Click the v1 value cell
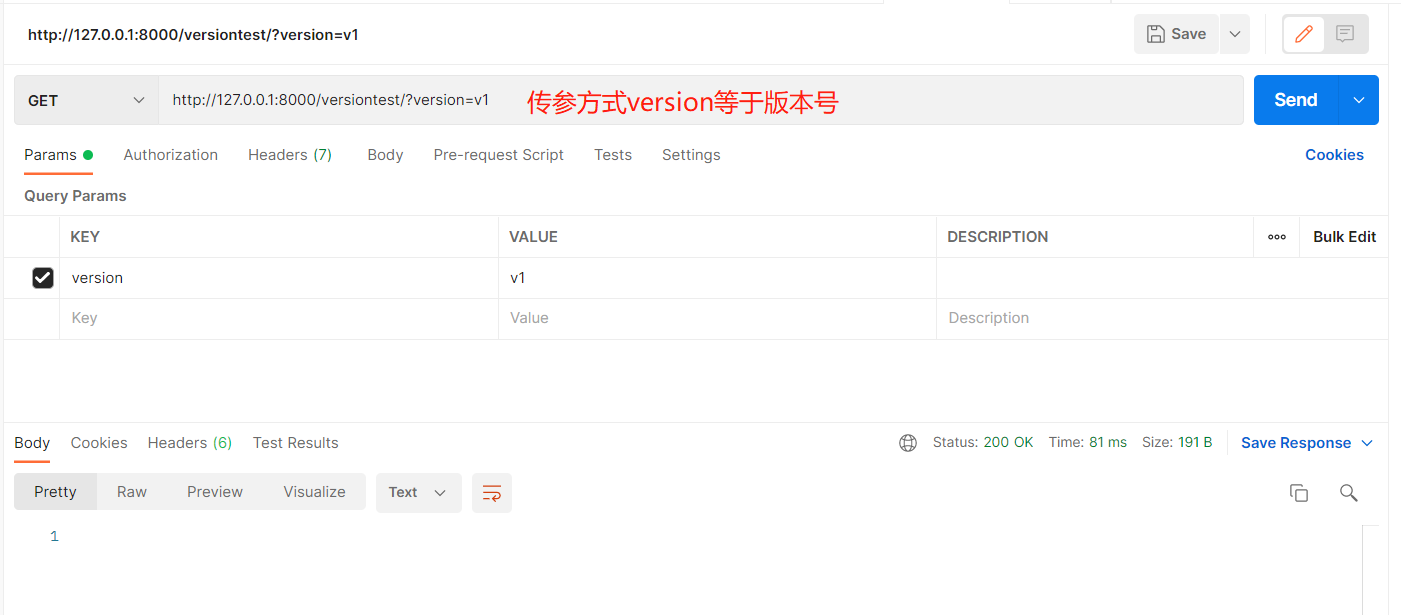The image size is (1401, 615). tap(717, 278)
